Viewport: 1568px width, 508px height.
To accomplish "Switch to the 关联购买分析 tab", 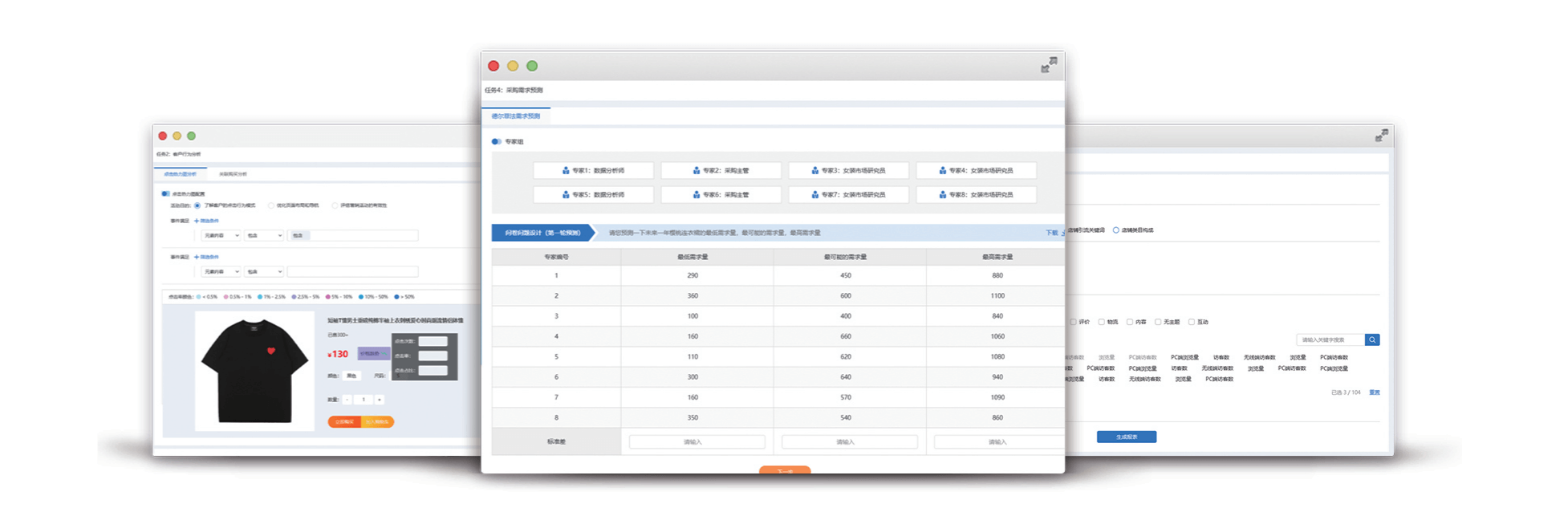I will [x=233, y=174].
